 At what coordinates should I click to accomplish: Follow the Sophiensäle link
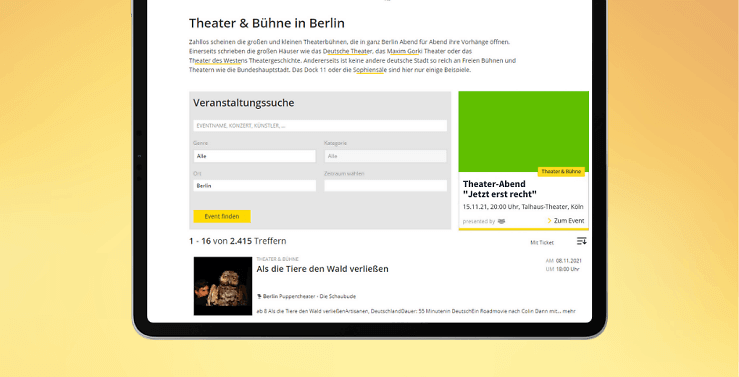pos(370,70)
